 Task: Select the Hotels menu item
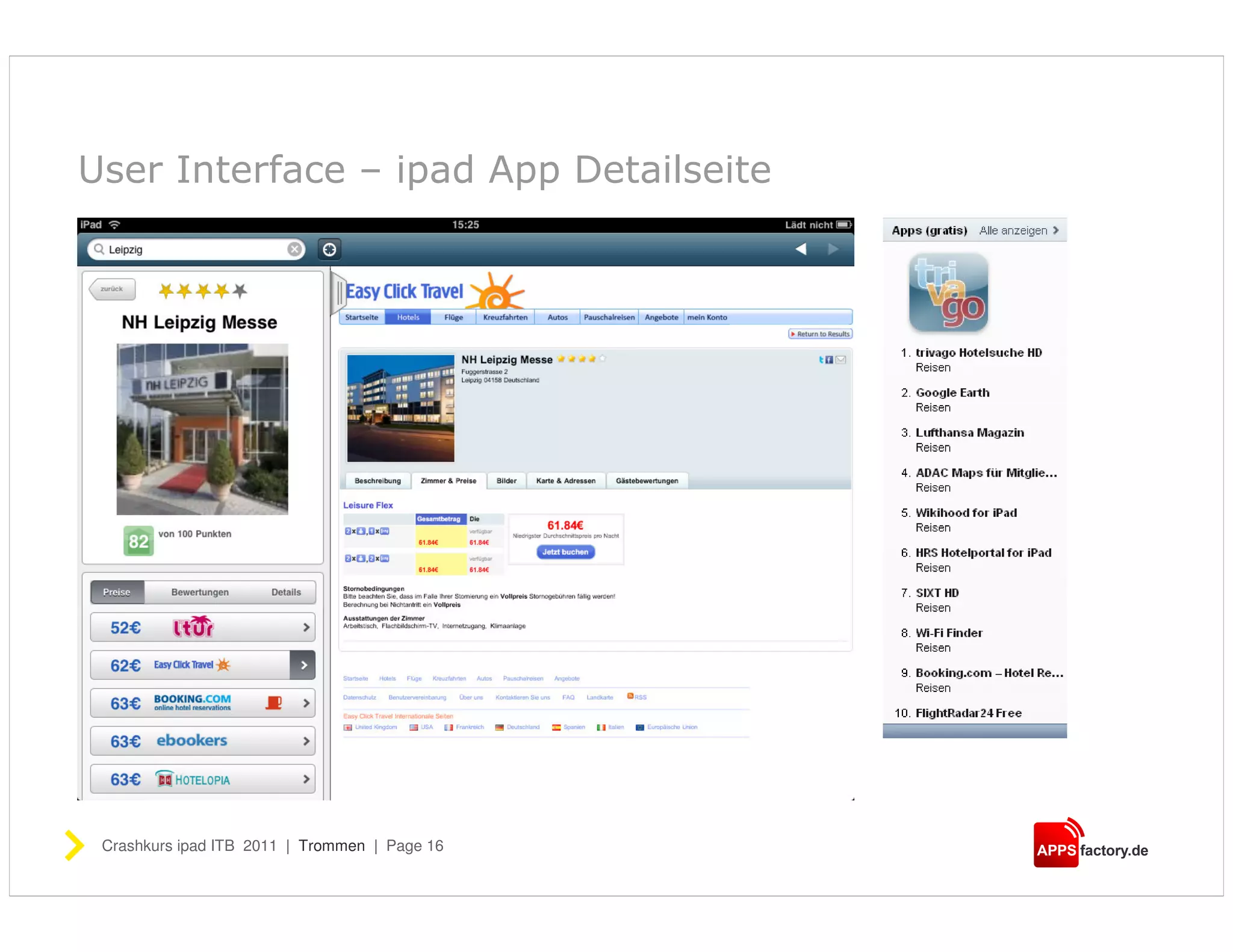pyautogui.click(x=408, y=317)
